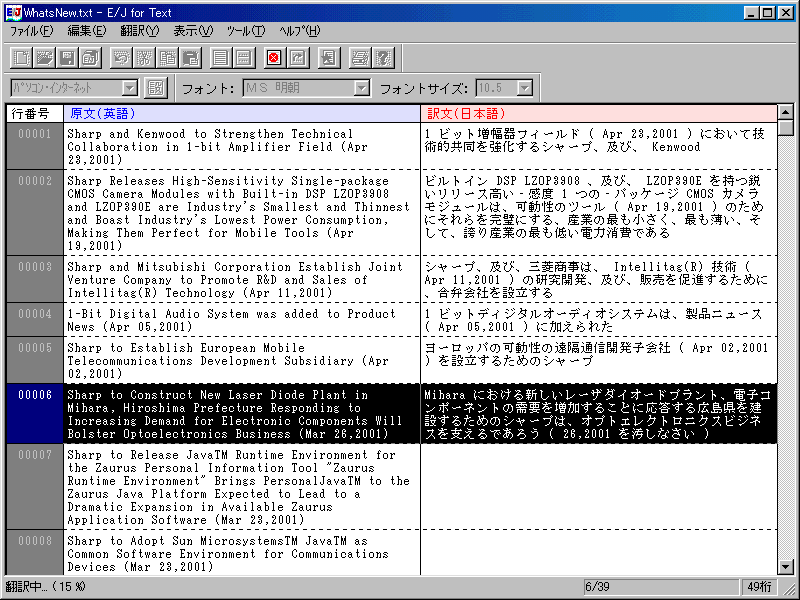The image size is (800, 600).
Task: Click the 原文(英語) column header
Action: (x=242, y=113)
